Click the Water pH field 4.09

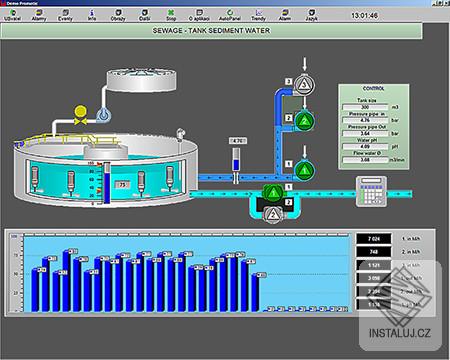point(365,147)
